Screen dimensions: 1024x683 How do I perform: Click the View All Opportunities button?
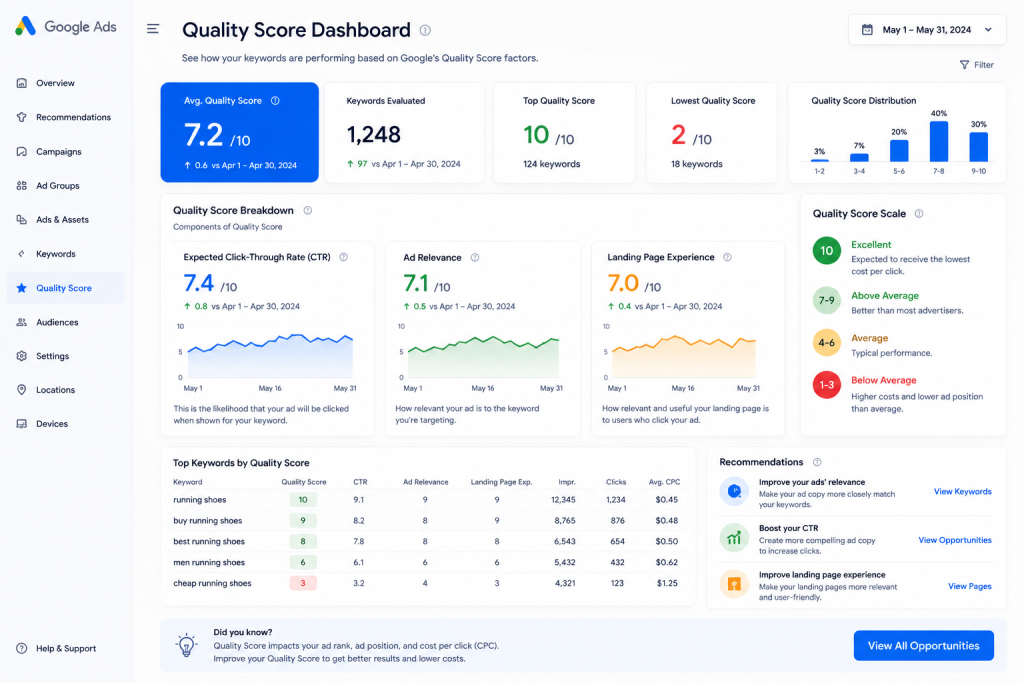[x=923, y=646]
